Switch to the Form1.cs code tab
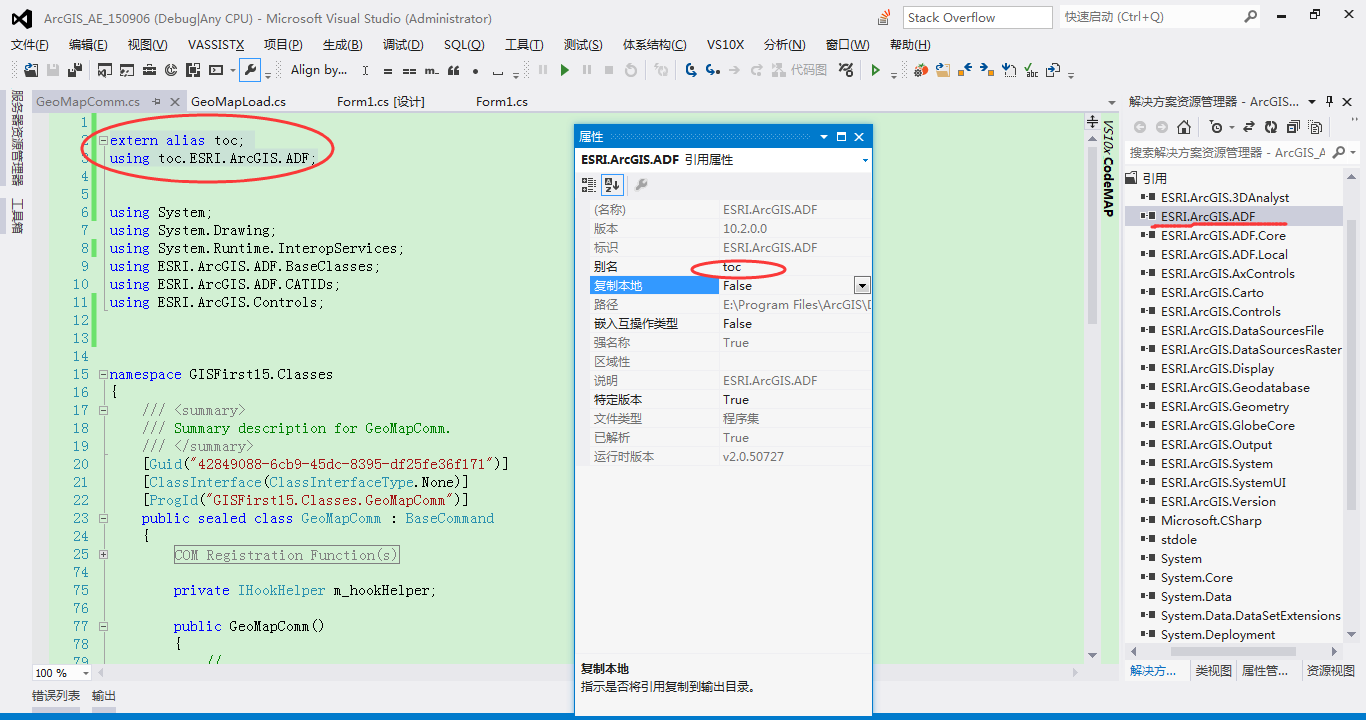1366x720 pixels. 502,102
